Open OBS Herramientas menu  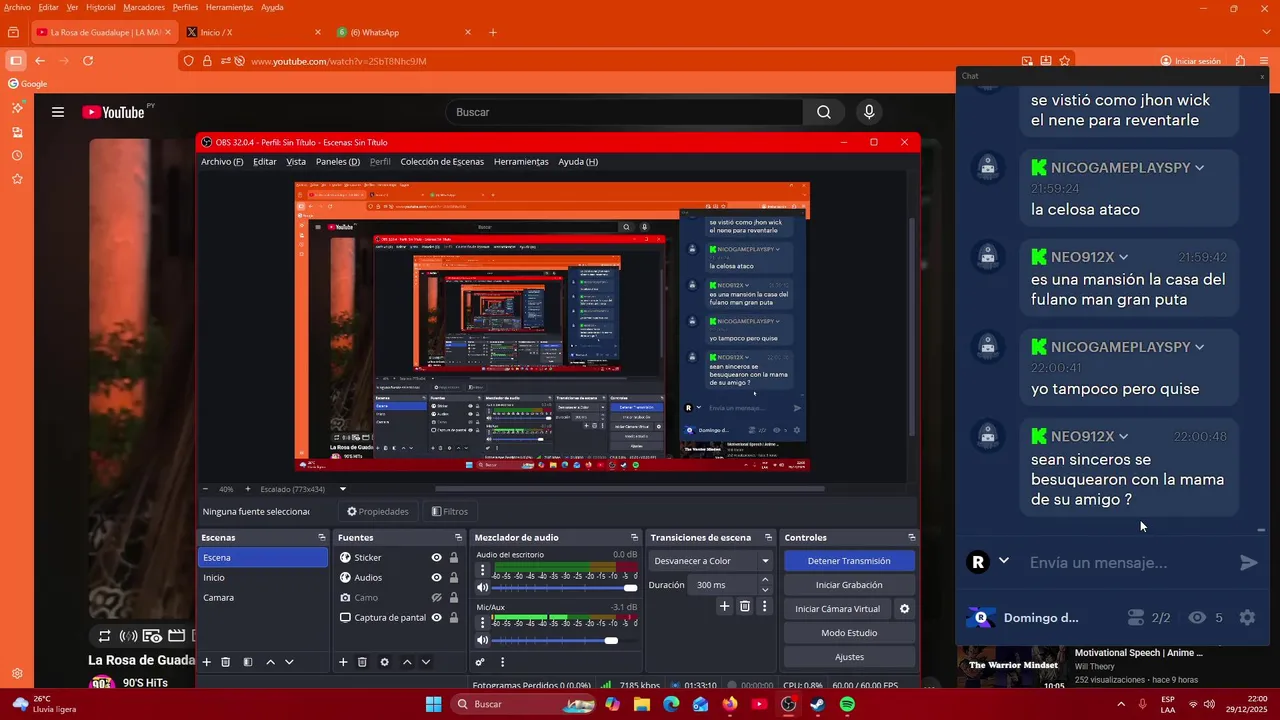tap(521, 162)
